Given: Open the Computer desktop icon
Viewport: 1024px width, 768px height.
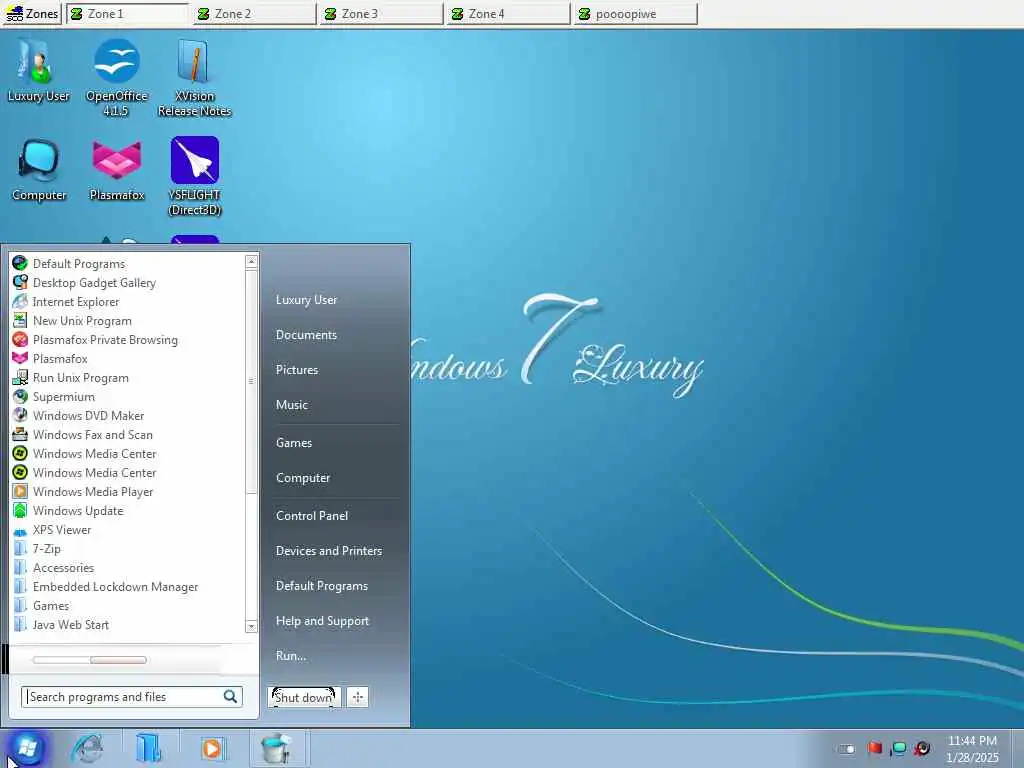Looking at the screenshot, I should click(x=39, y=170).
